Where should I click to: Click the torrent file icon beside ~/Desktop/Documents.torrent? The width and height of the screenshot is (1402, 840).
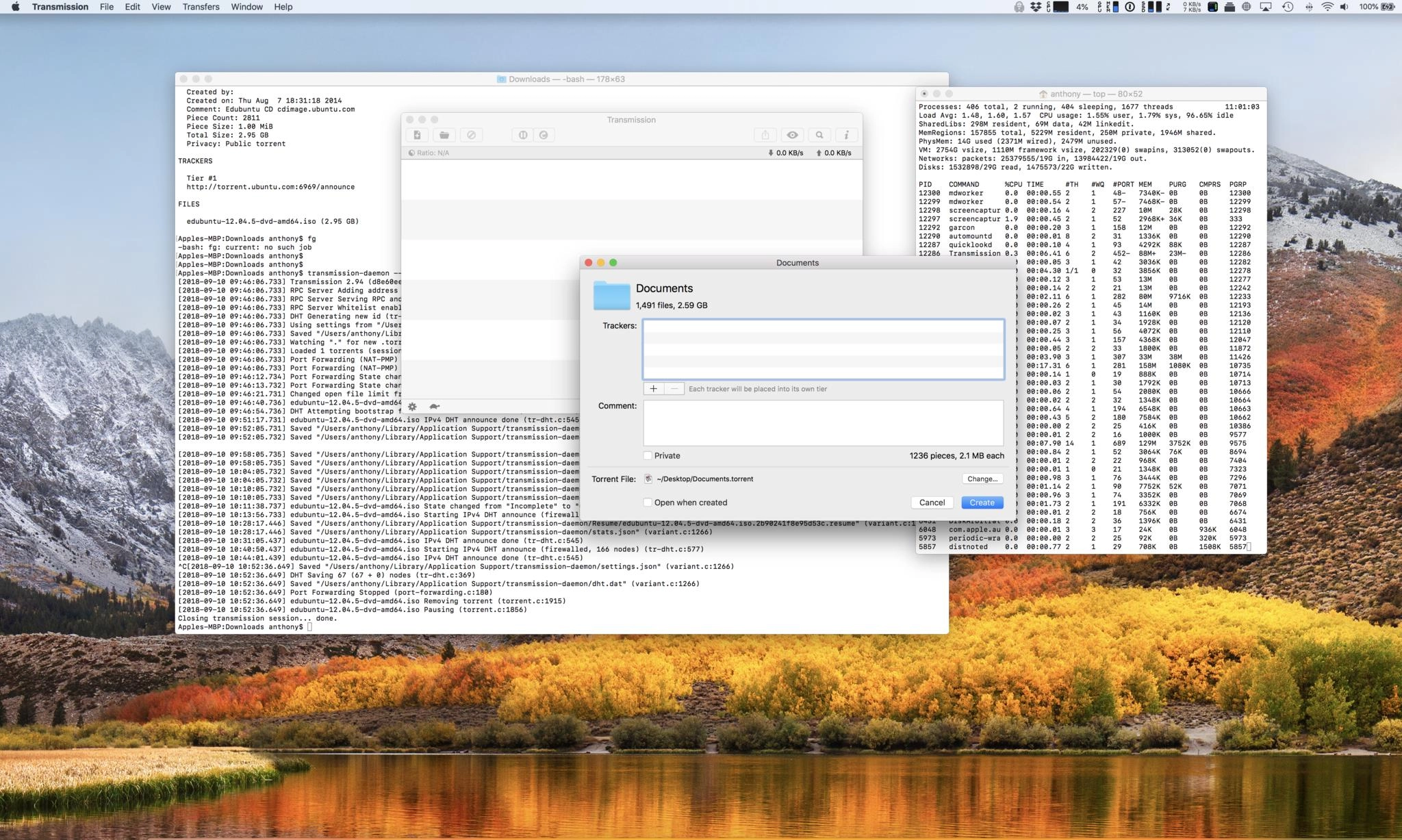[648, 479]
